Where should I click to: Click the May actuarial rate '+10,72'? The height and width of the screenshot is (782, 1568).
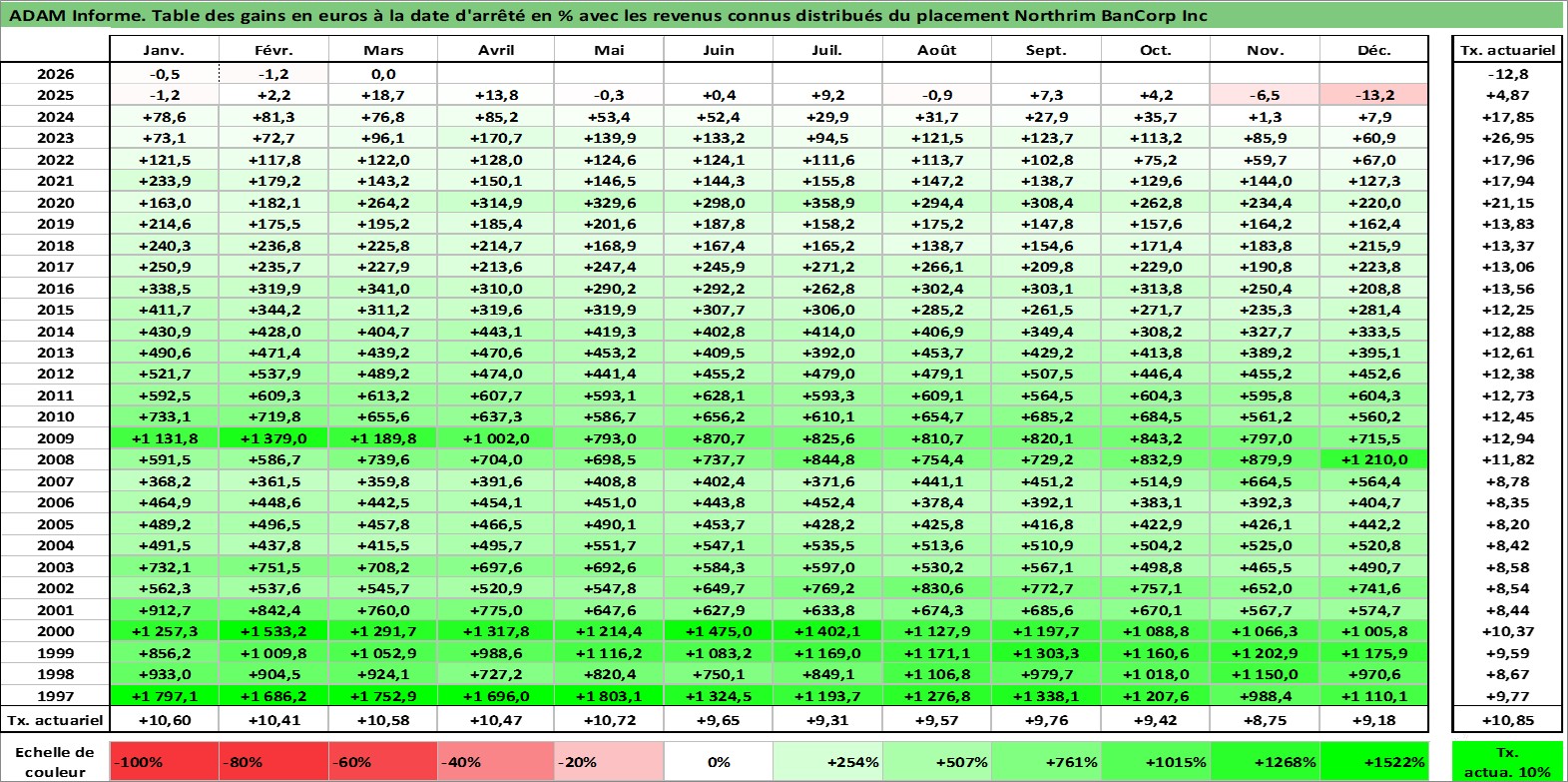click(609, 720)
